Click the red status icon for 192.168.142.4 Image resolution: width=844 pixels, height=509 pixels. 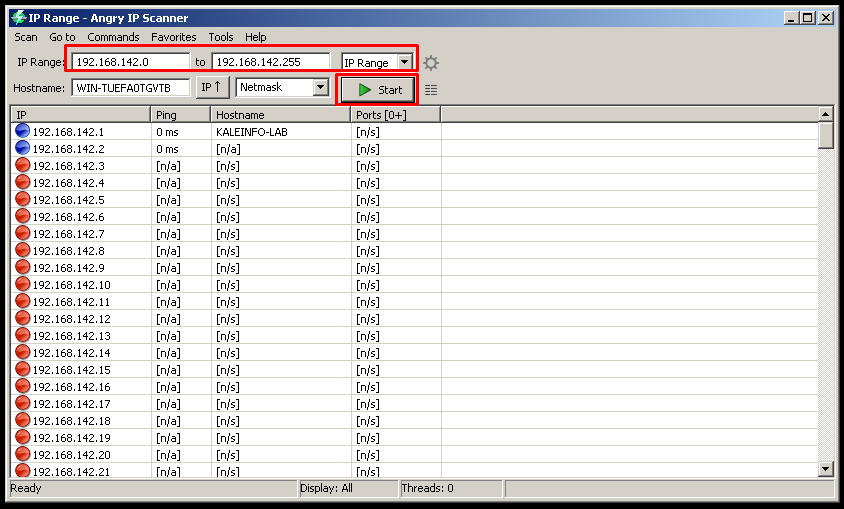click(23, 182)
